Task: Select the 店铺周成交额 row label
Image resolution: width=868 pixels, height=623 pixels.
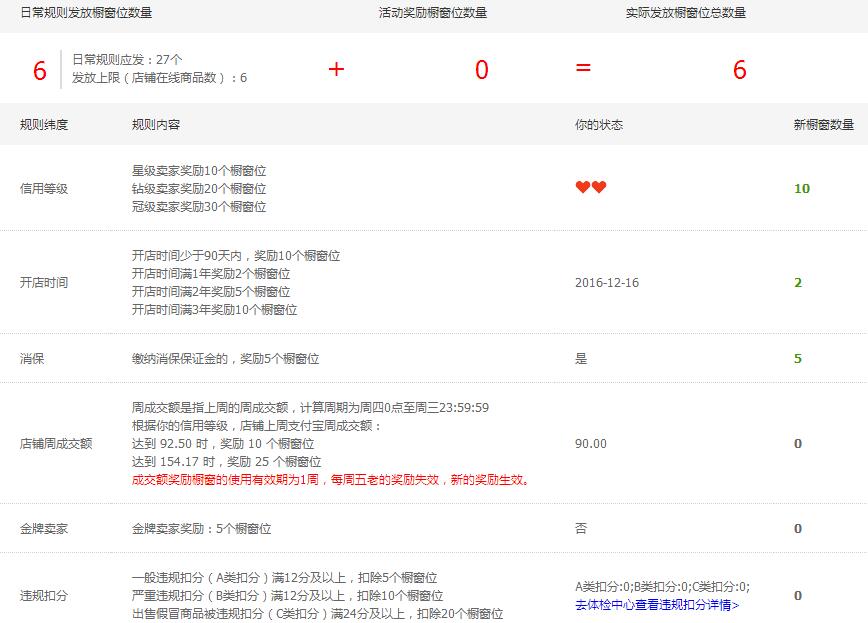Action: pos(56,443)
